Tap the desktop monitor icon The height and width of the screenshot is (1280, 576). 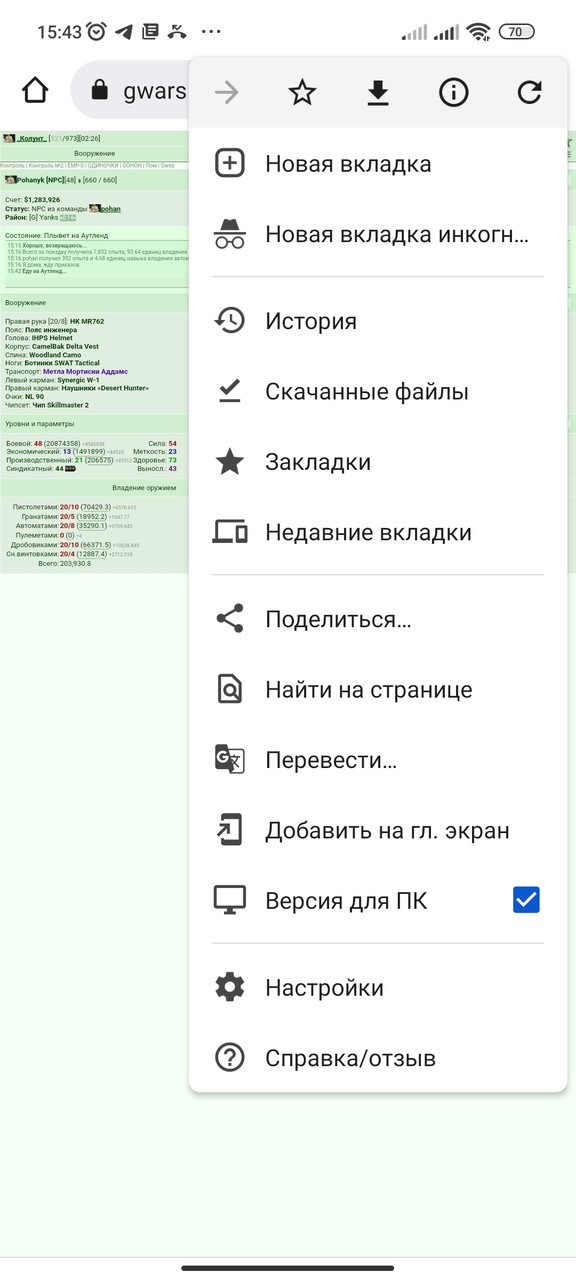230,900
